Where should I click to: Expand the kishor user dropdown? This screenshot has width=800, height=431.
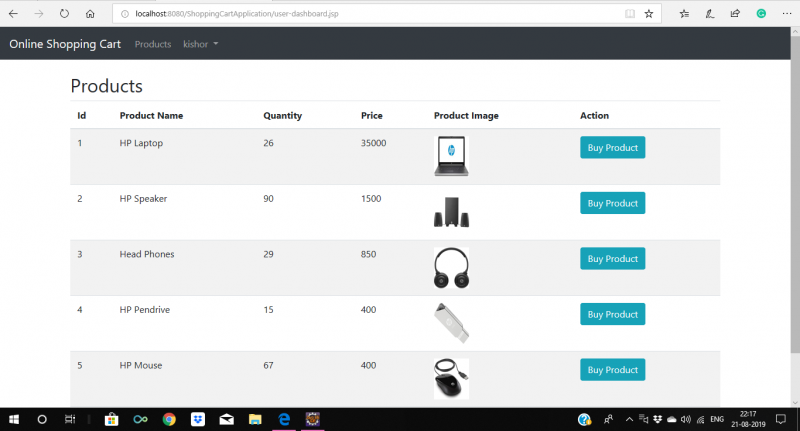201,44
